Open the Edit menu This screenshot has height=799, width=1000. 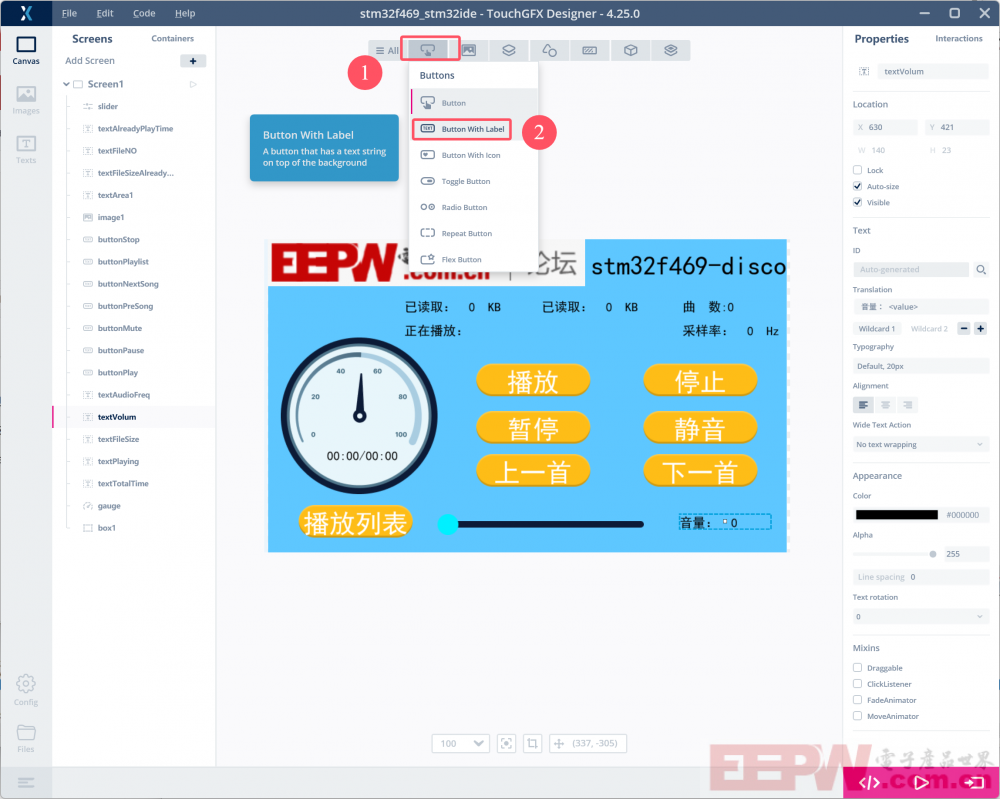tap(105, 13)
